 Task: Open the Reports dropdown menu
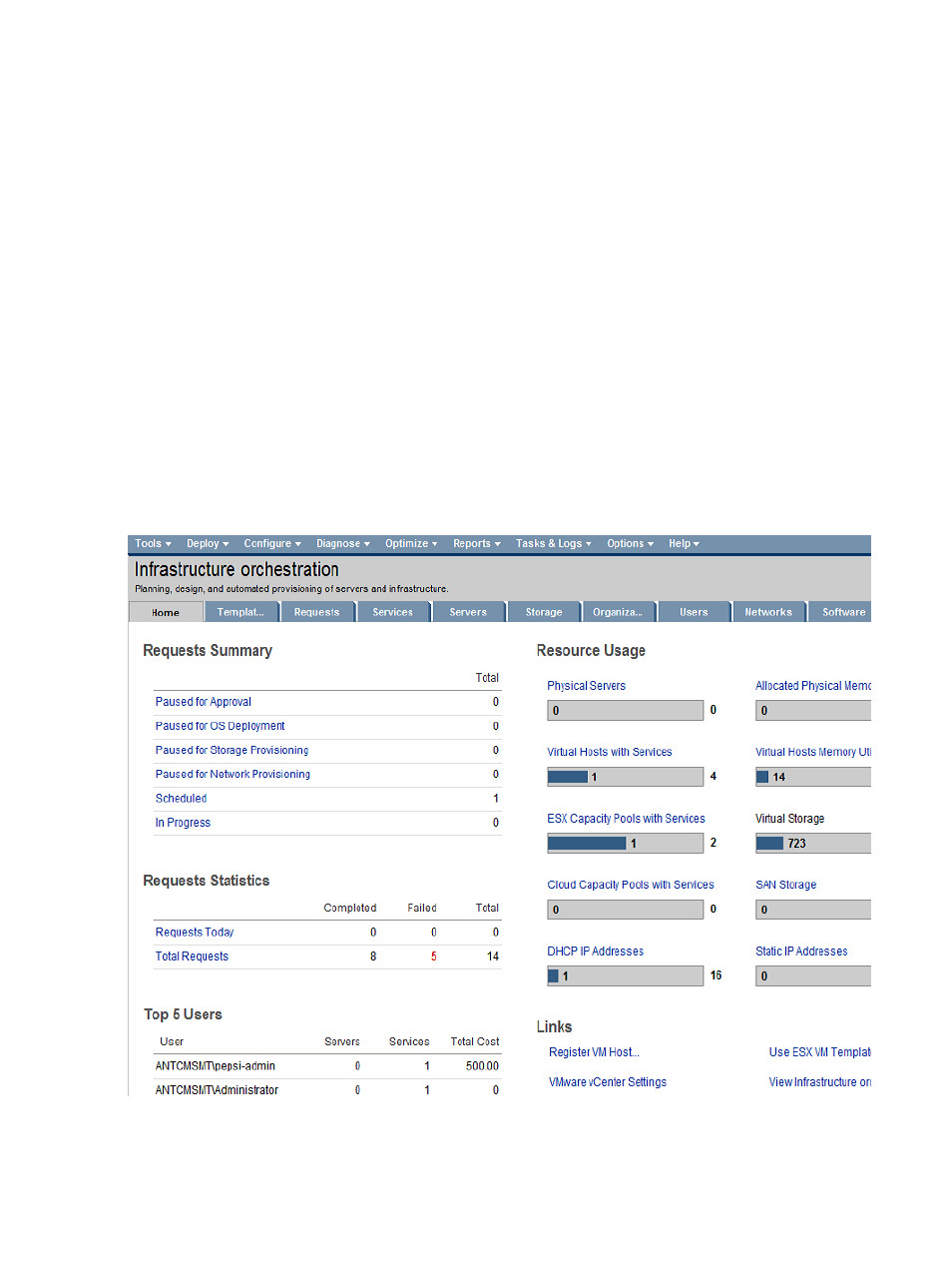coord(477,544)
